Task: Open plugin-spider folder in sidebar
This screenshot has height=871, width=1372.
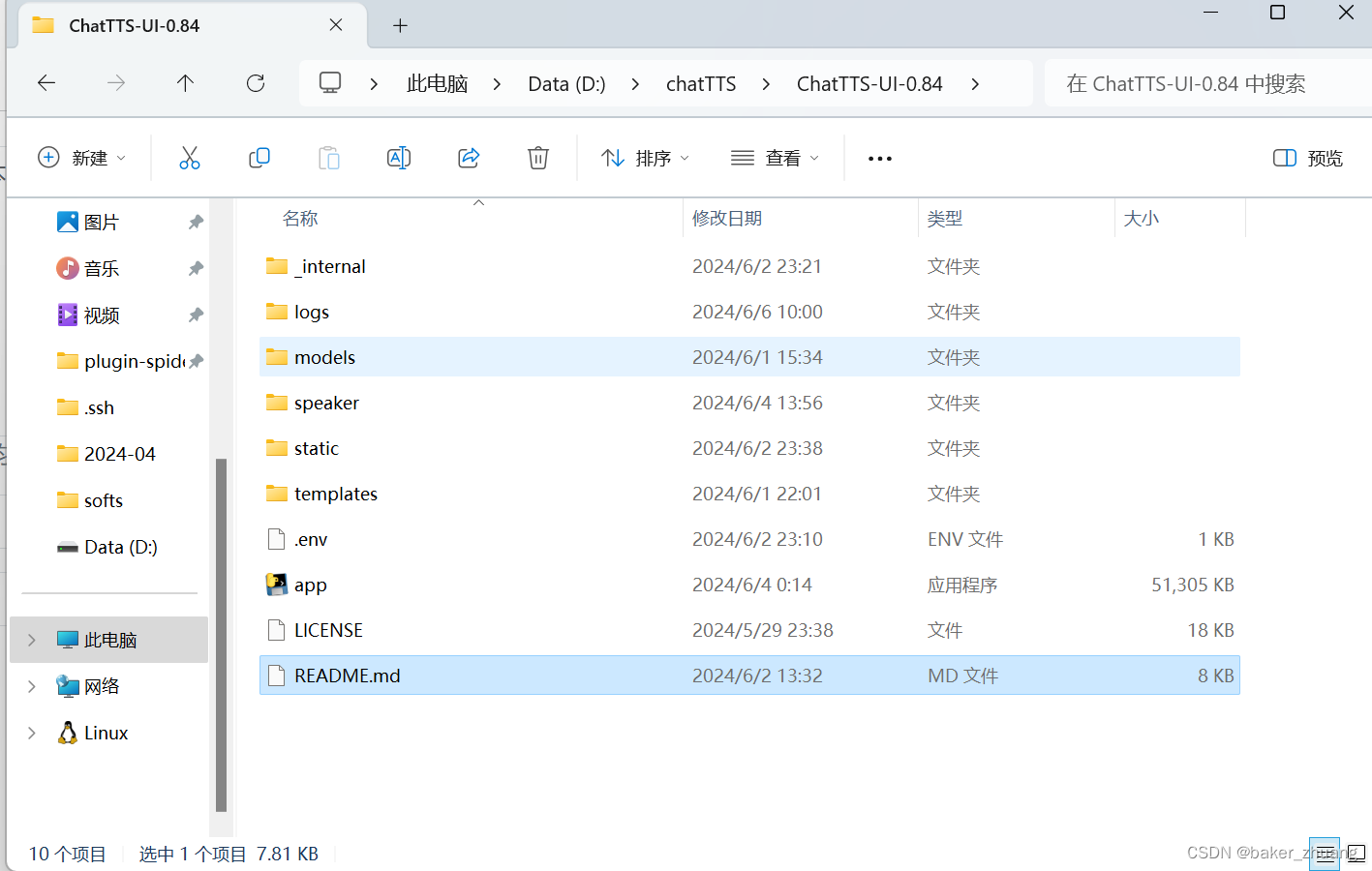Action: 121,361
